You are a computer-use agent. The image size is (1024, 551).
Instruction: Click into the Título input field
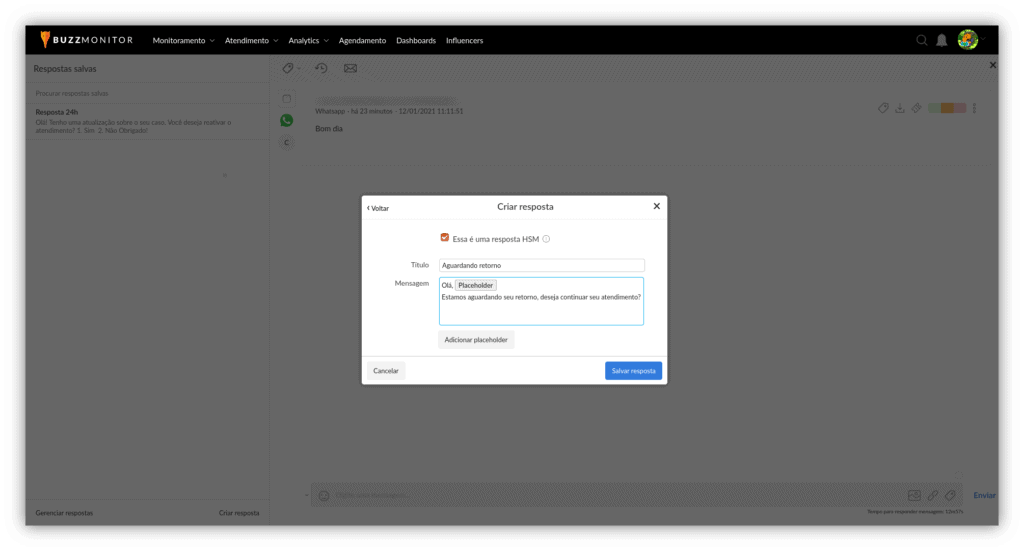pyautogui.click(x=541, y=266)
